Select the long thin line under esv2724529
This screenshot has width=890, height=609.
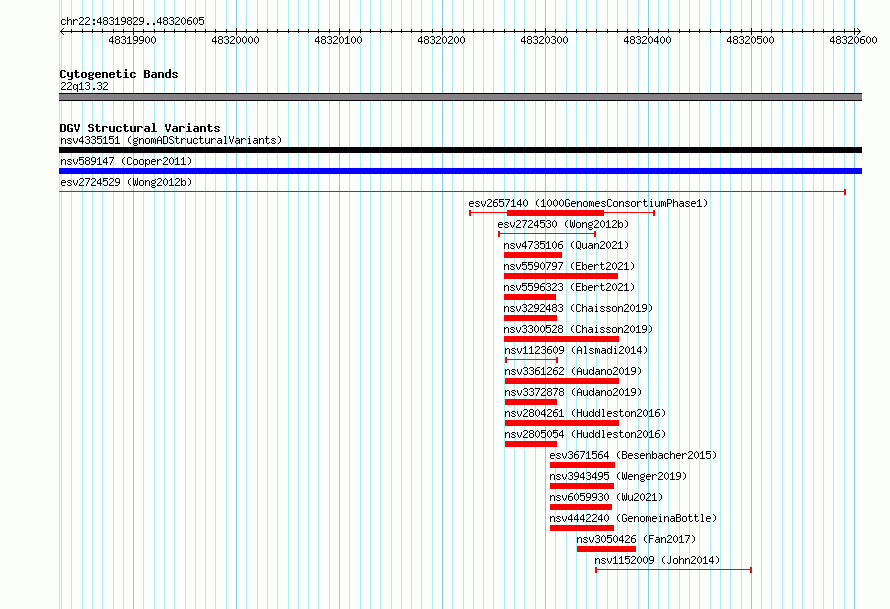(453, 192)
